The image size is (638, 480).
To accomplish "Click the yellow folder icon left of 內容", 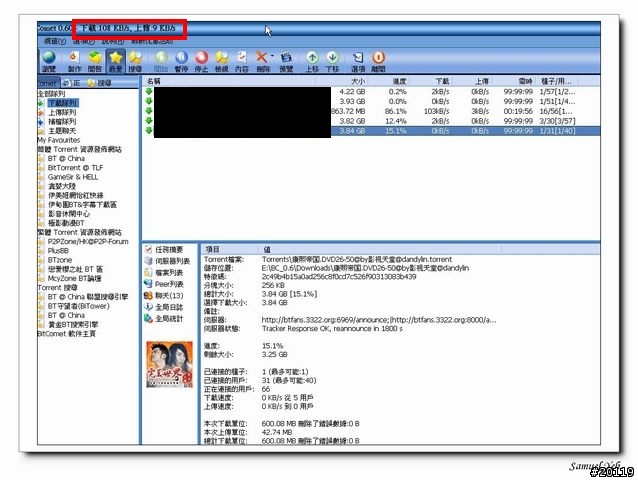I will pos(221,61).
